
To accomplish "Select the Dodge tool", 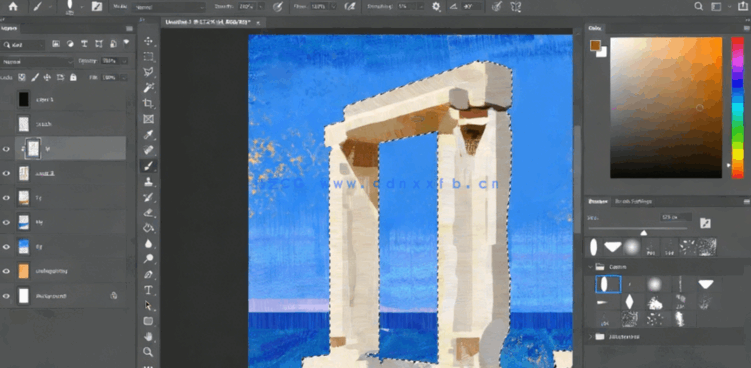I will (148, 259).
